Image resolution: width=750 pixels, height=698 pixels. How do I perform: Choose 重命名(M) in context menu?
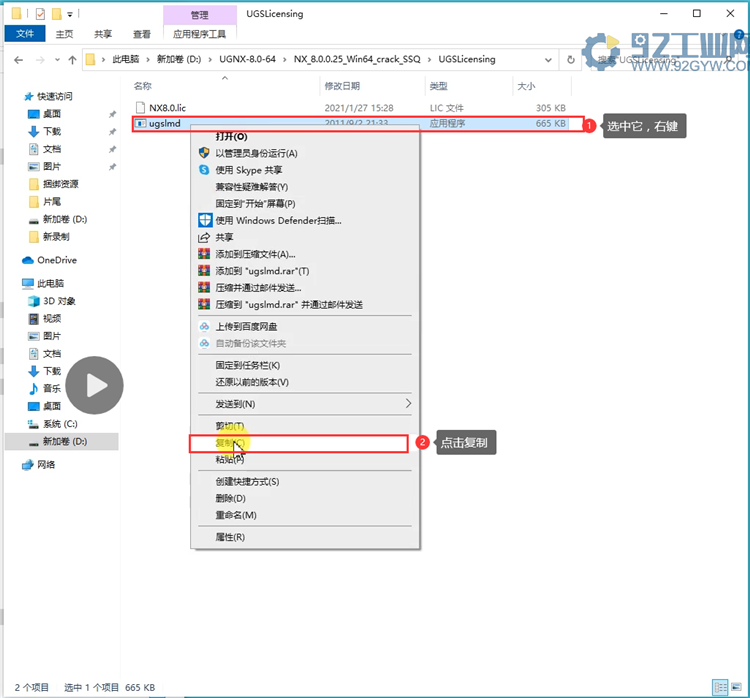[305, 515]
